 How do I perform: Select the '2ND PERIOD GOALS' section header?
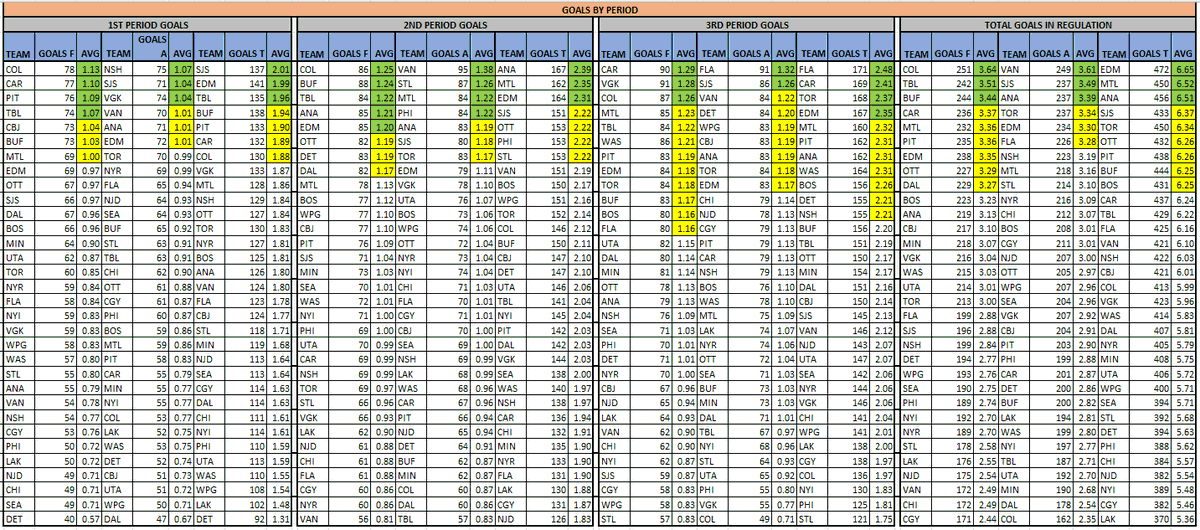tap(446, 23)
